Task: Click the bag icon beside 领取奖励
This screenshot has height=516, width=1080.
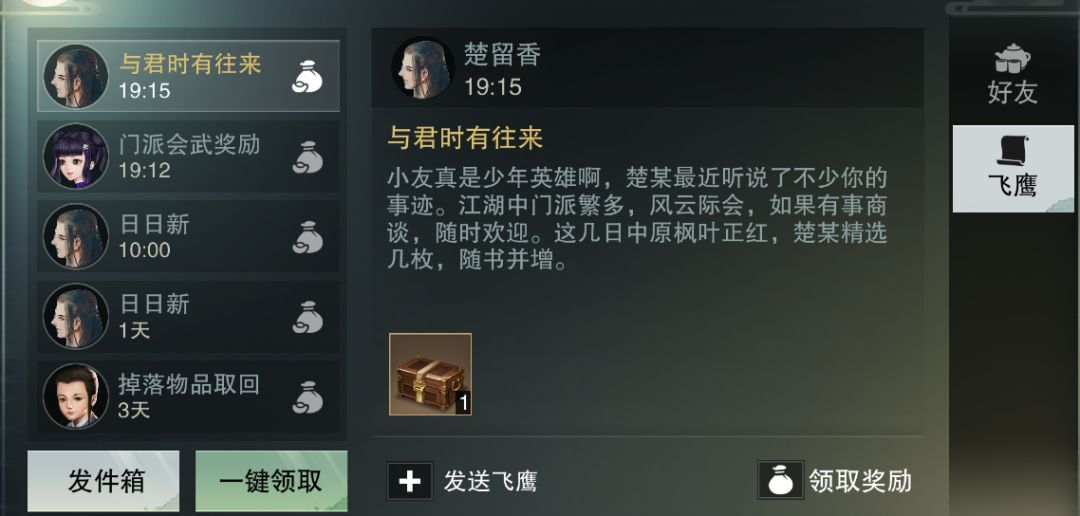Action: [x=780, y=479]
